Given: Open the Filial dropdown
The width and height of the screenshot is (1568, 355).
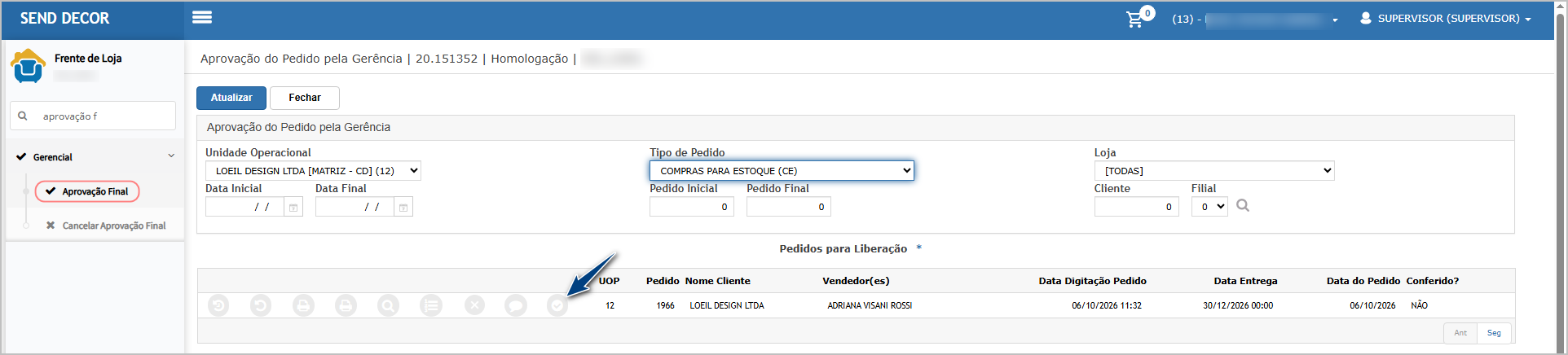Looking at the screenshot, I should pos(1209,207).
